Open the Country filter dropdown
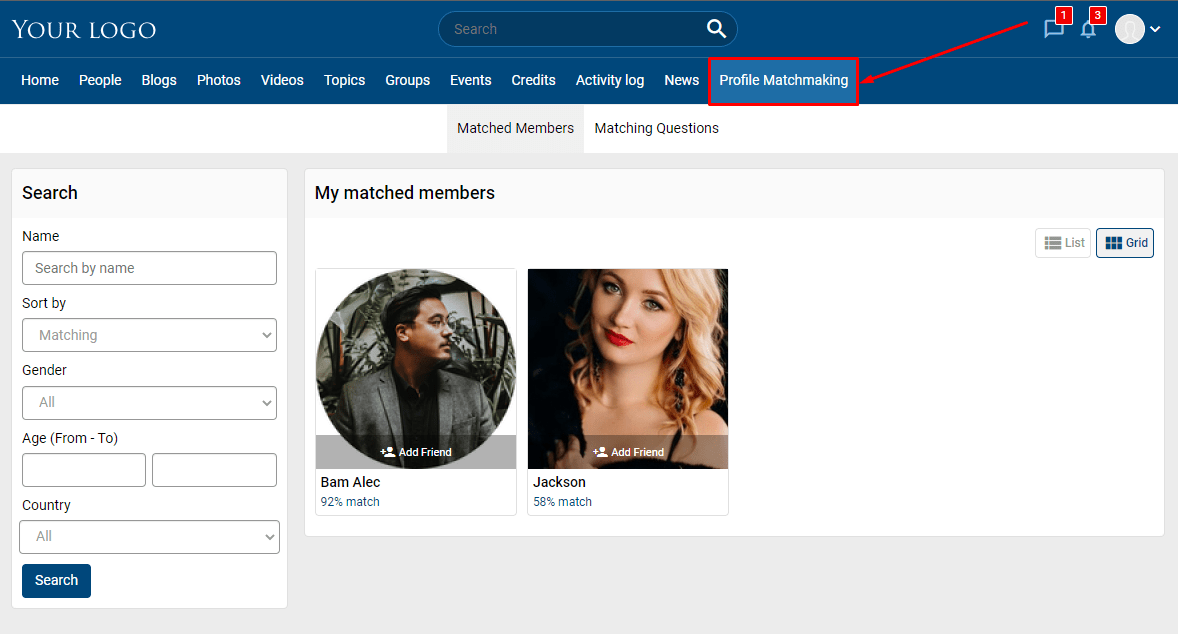Viewport: 1178px width, 634px height. [x=149, y=537]
